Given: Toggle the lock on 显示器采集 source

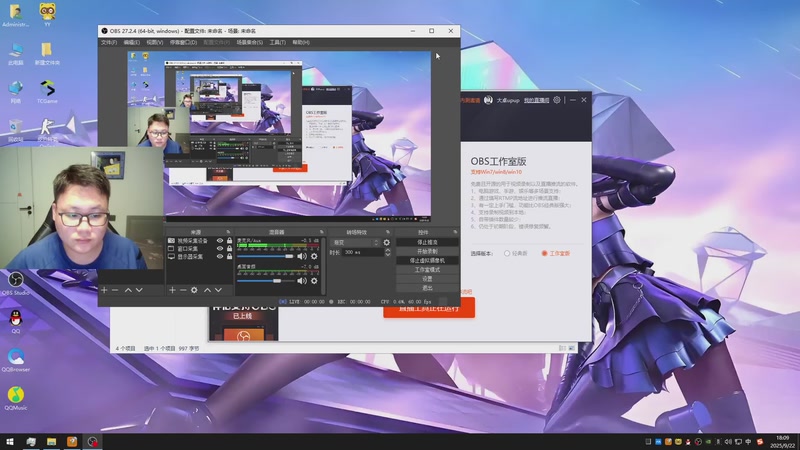Looking at the screenshot, I should coord(230,257).
